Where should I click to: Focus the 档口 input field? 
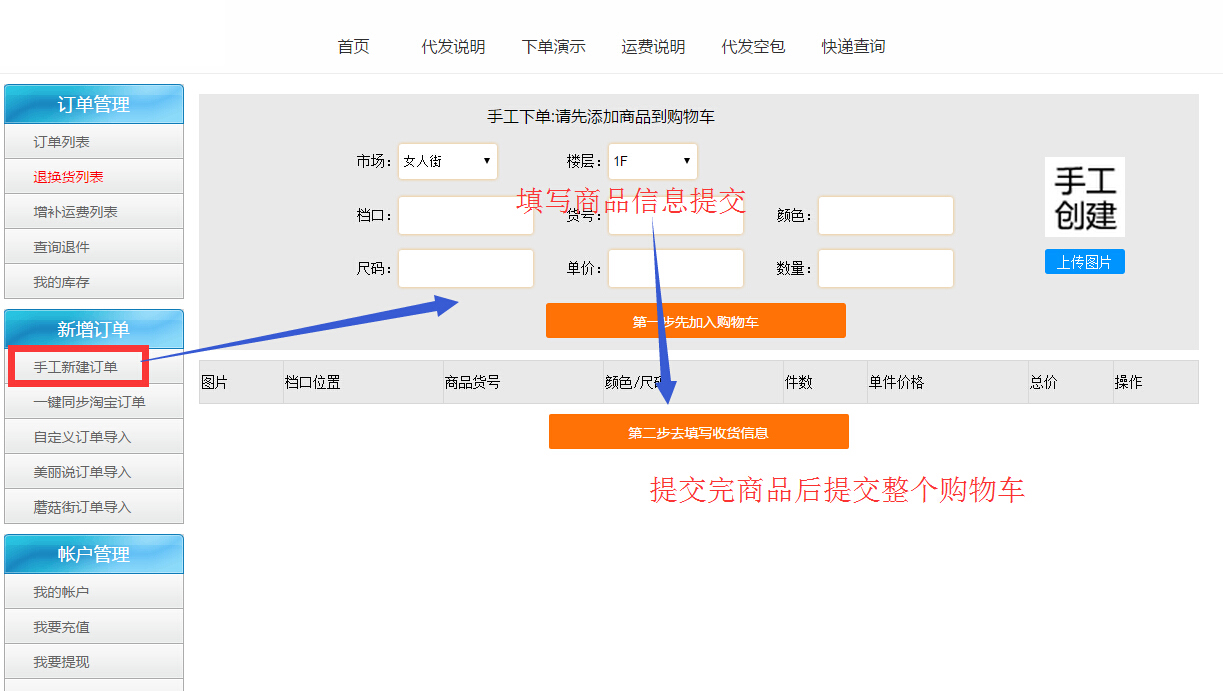[x=466, y=215]
